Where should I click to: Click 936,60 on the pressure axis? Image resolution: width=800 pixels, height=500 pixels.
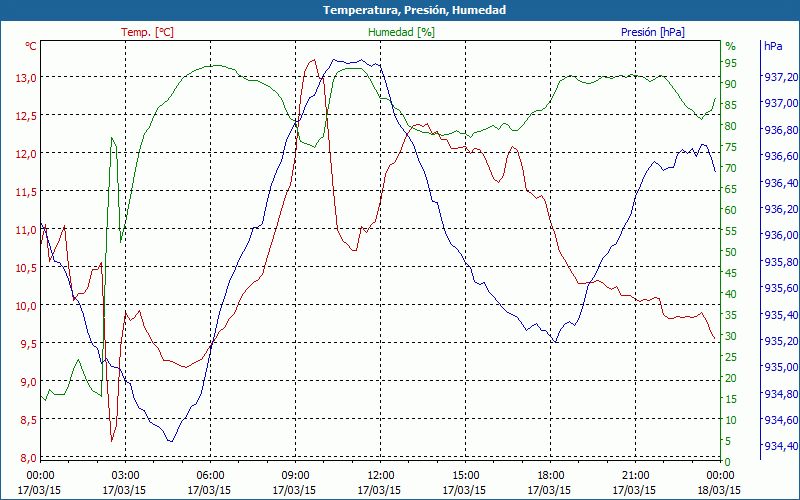(781, 156)
